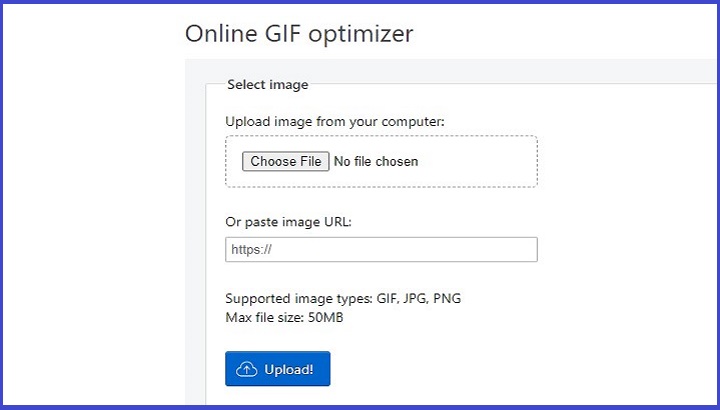Image resolution: width=720 pixels, height=410 pixels.
Task: Click the "Online GIF optimizer" heading
Action: (x=299, y=34)
